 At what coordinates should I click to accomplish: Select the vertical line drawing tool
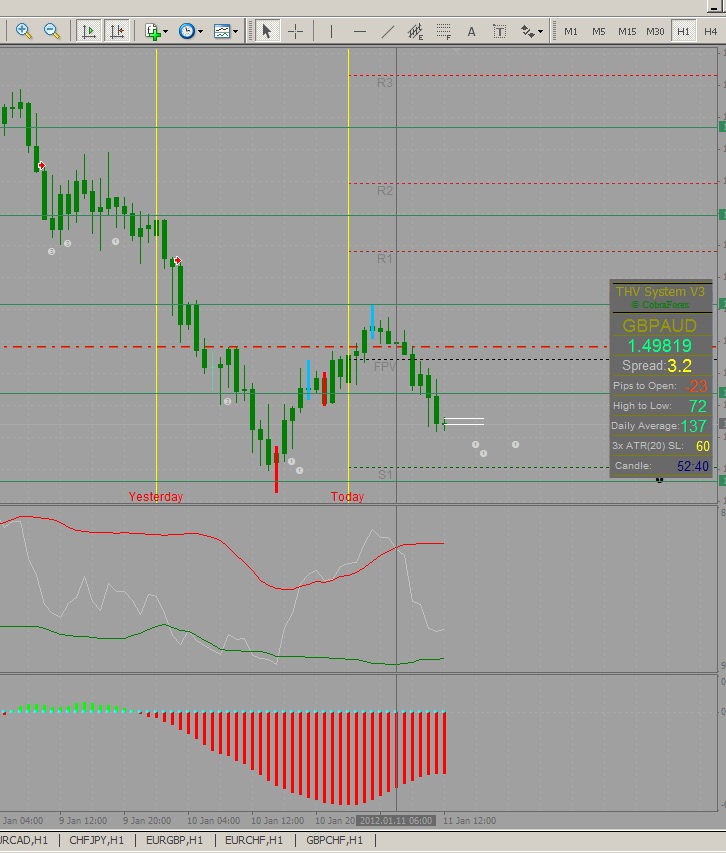click(331, 31)
